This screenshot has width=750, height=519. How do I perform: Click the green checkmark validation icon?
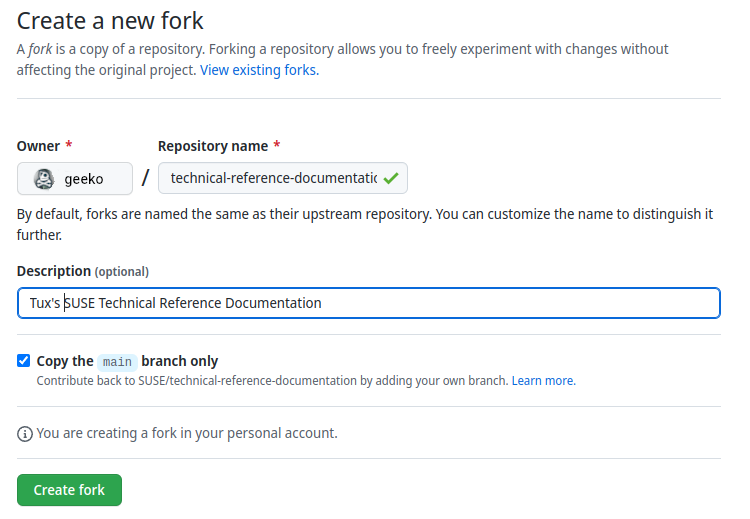coord(391,179)
